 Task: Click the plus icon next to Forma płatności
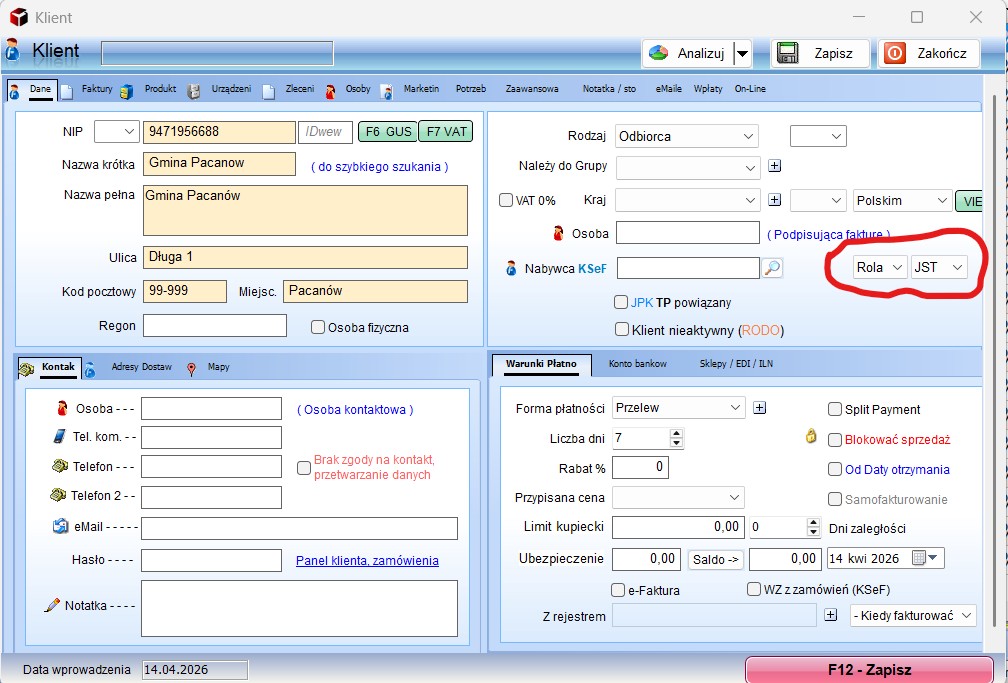pos(760,408)
